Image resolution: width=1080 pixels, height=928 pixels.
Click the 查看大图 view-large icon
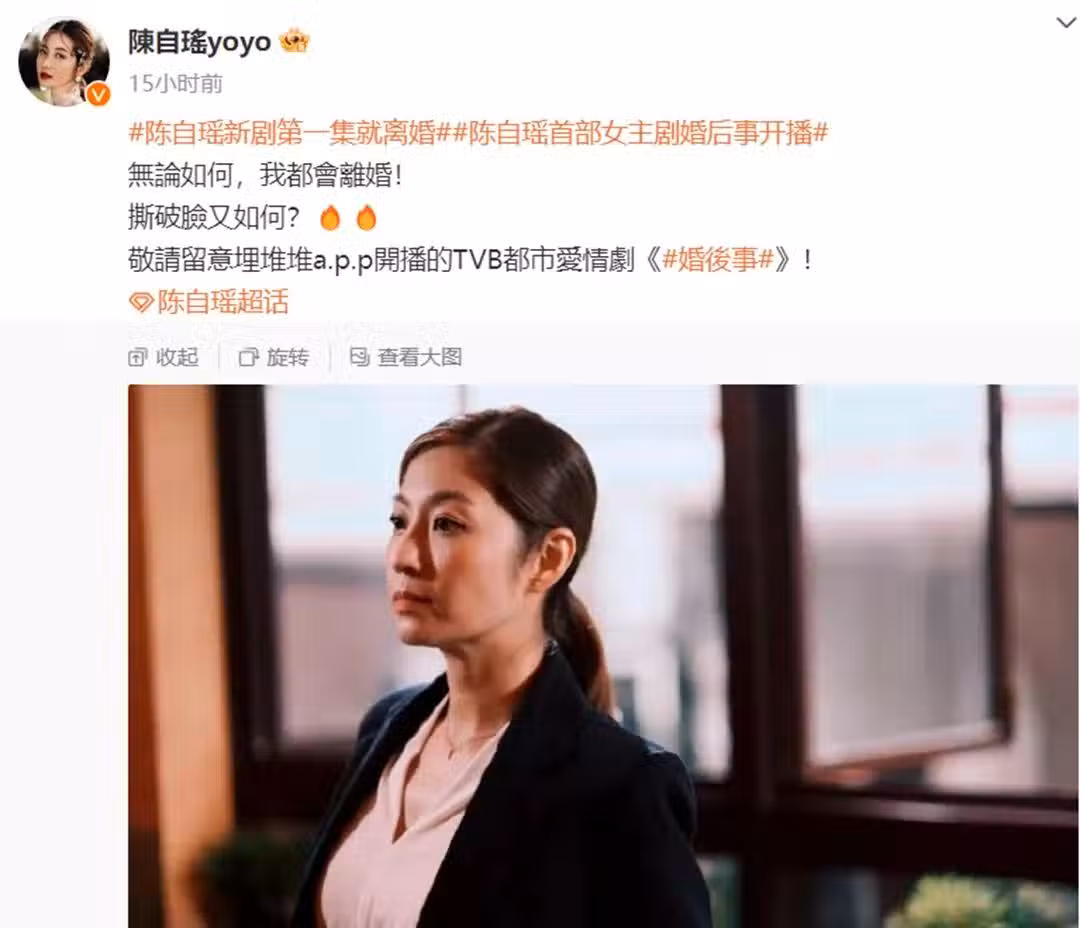pos(360,357)
